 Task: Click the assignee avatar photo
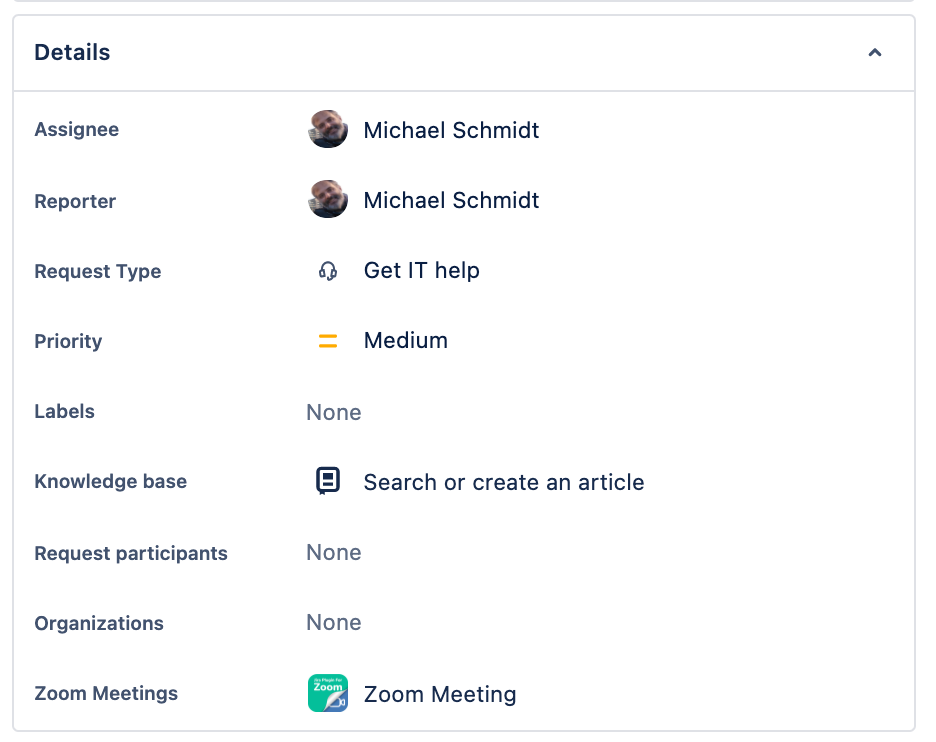click(328, 129)
